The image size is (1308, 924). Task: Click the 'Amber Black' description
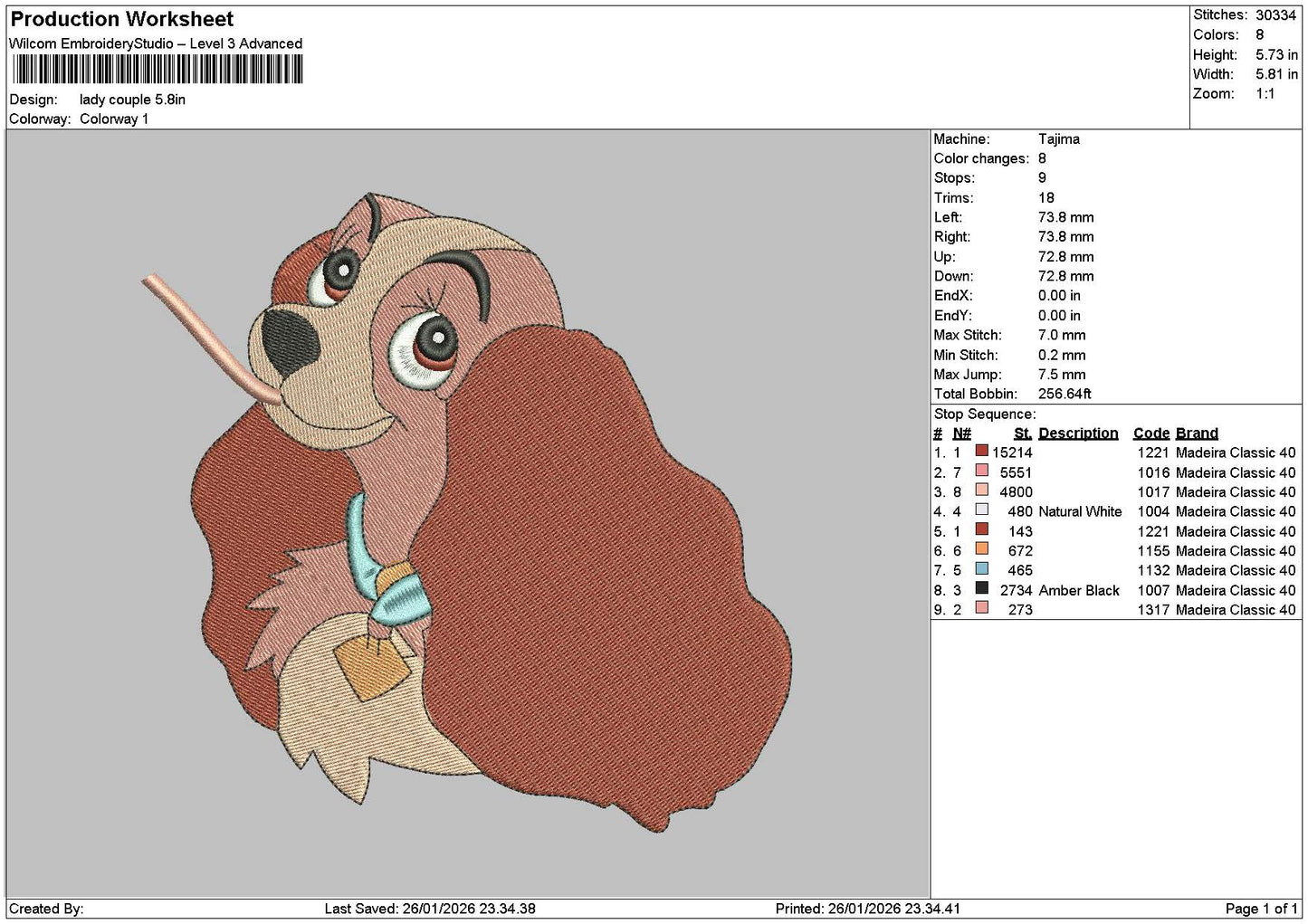1079,591
